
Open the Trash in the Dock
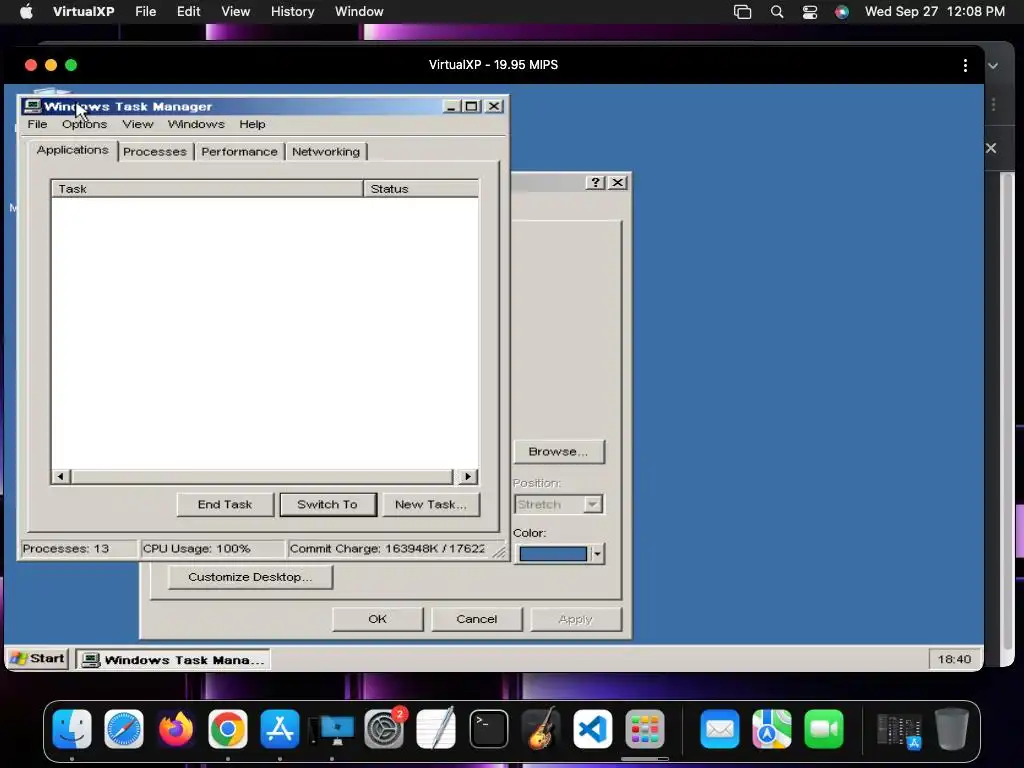(x=952, y=729)
